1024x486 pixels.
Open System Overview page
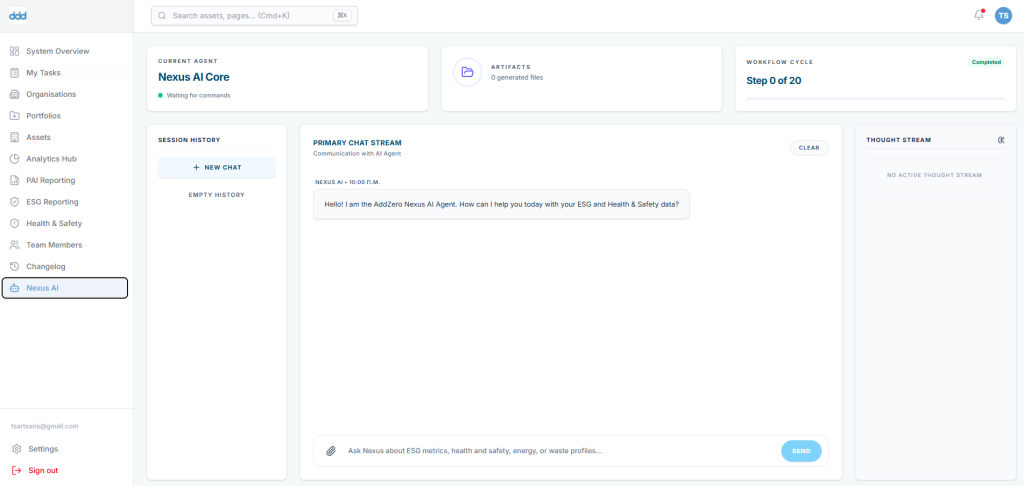65,51
